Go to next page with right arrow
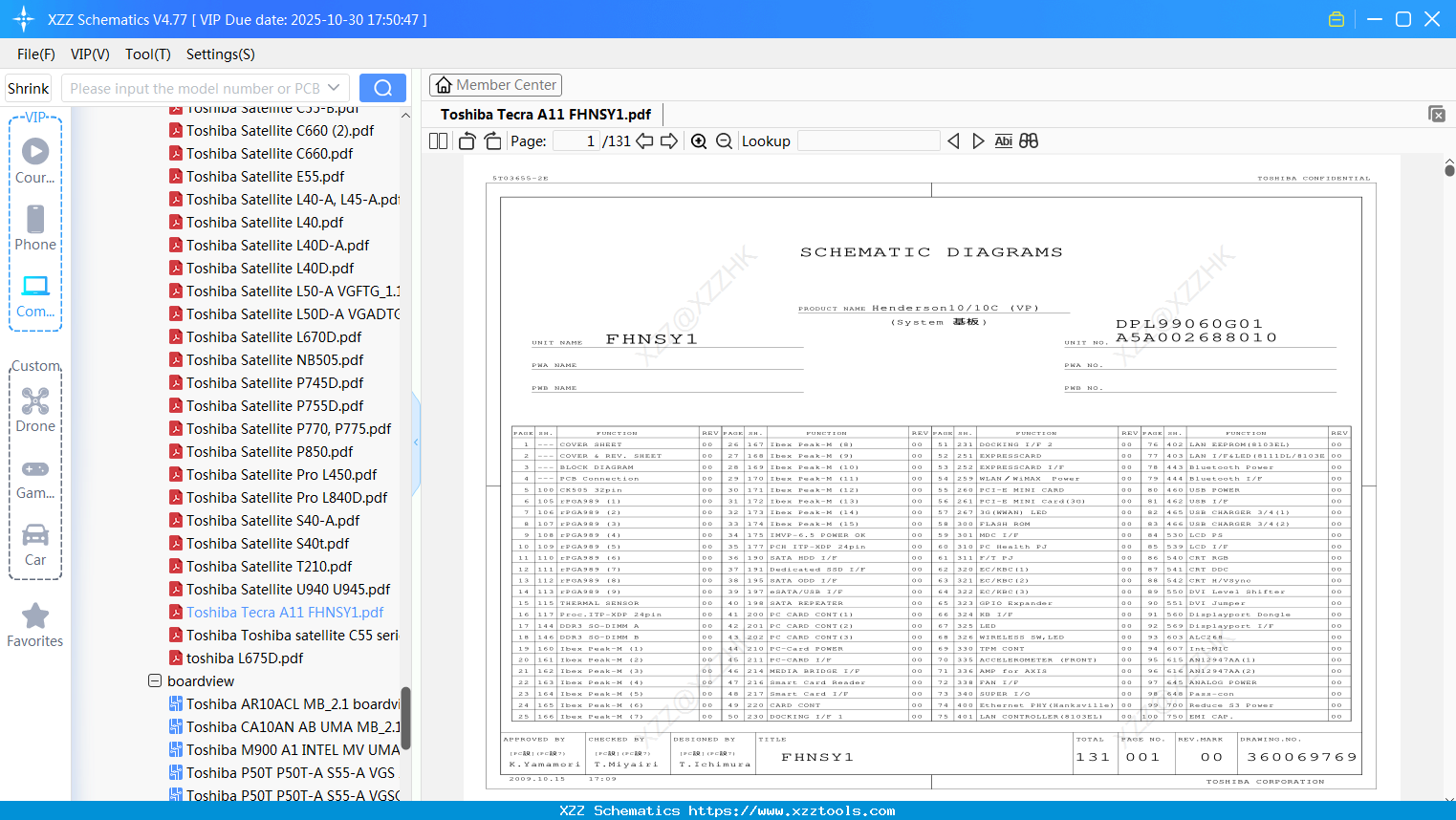1456x820 pixels. (669, 140)
